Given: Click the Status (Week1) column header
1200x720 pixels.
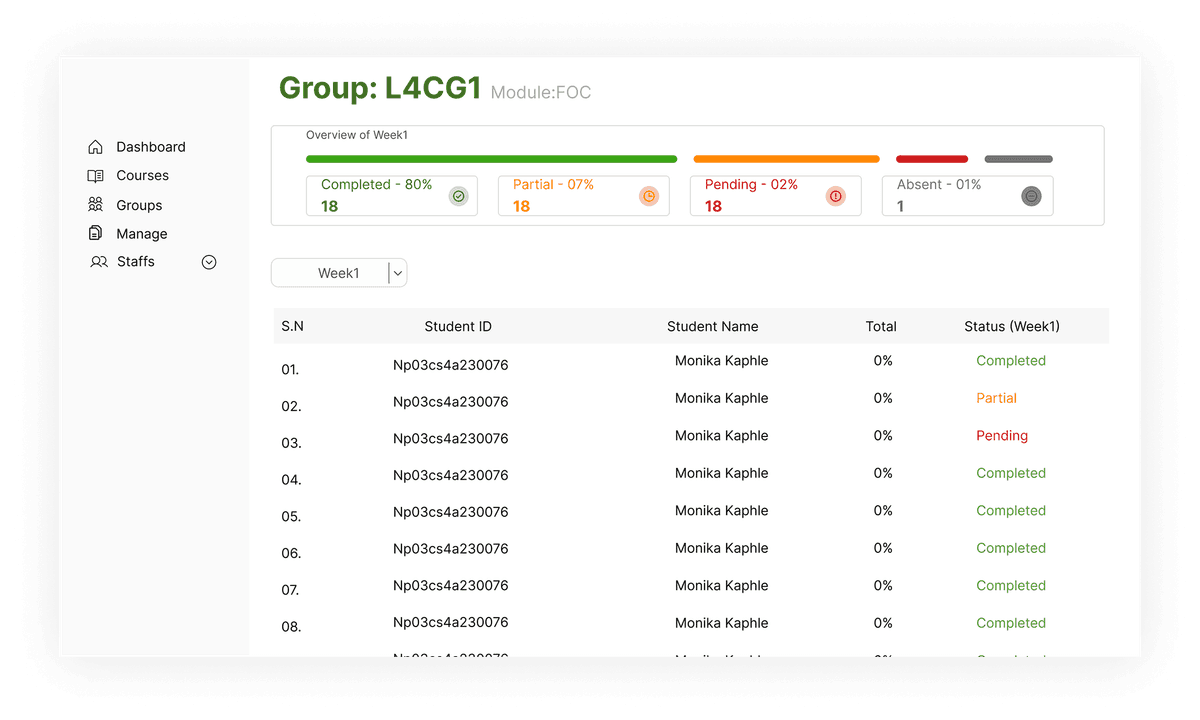Looking at the screenshot, I should (x=1011, y=326).
